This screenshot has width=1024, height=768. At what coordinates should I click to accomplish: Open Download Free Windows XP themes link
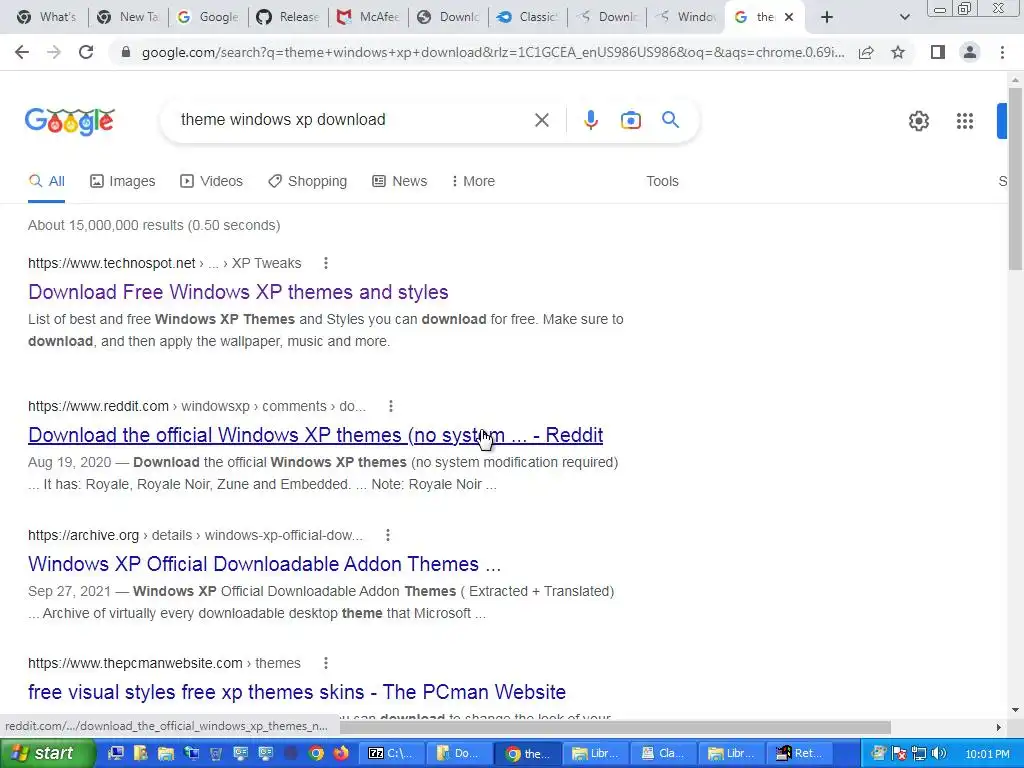(x=238, y=292)
